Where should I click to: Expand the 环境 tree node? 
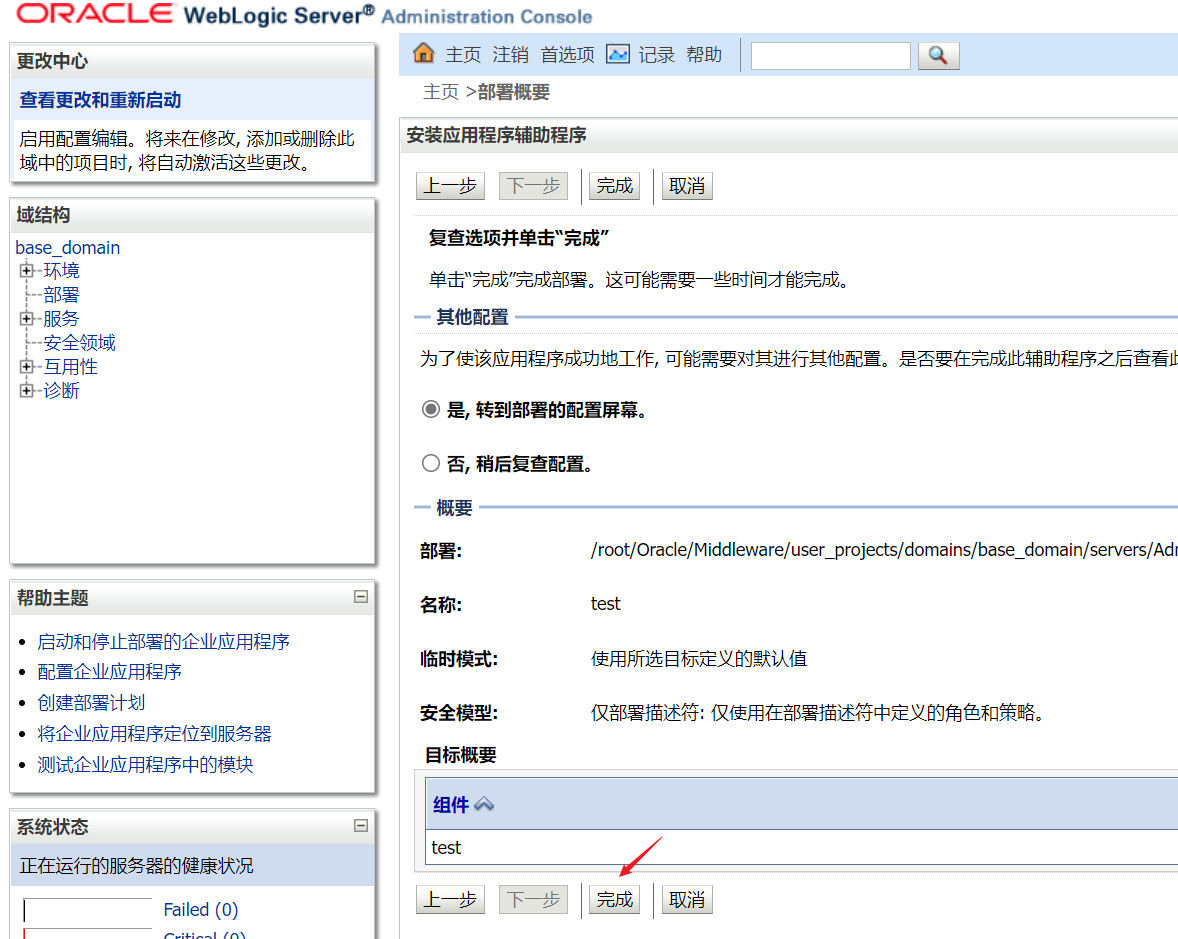26,270
